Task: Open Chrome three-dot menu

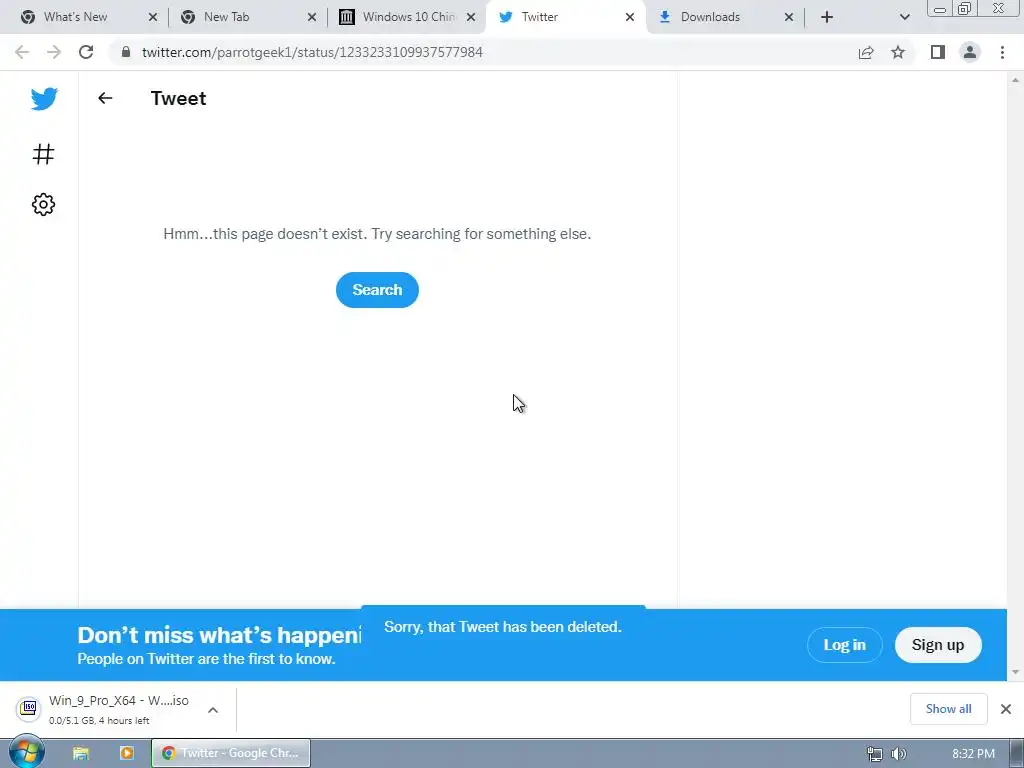Action: (1002, 52)
